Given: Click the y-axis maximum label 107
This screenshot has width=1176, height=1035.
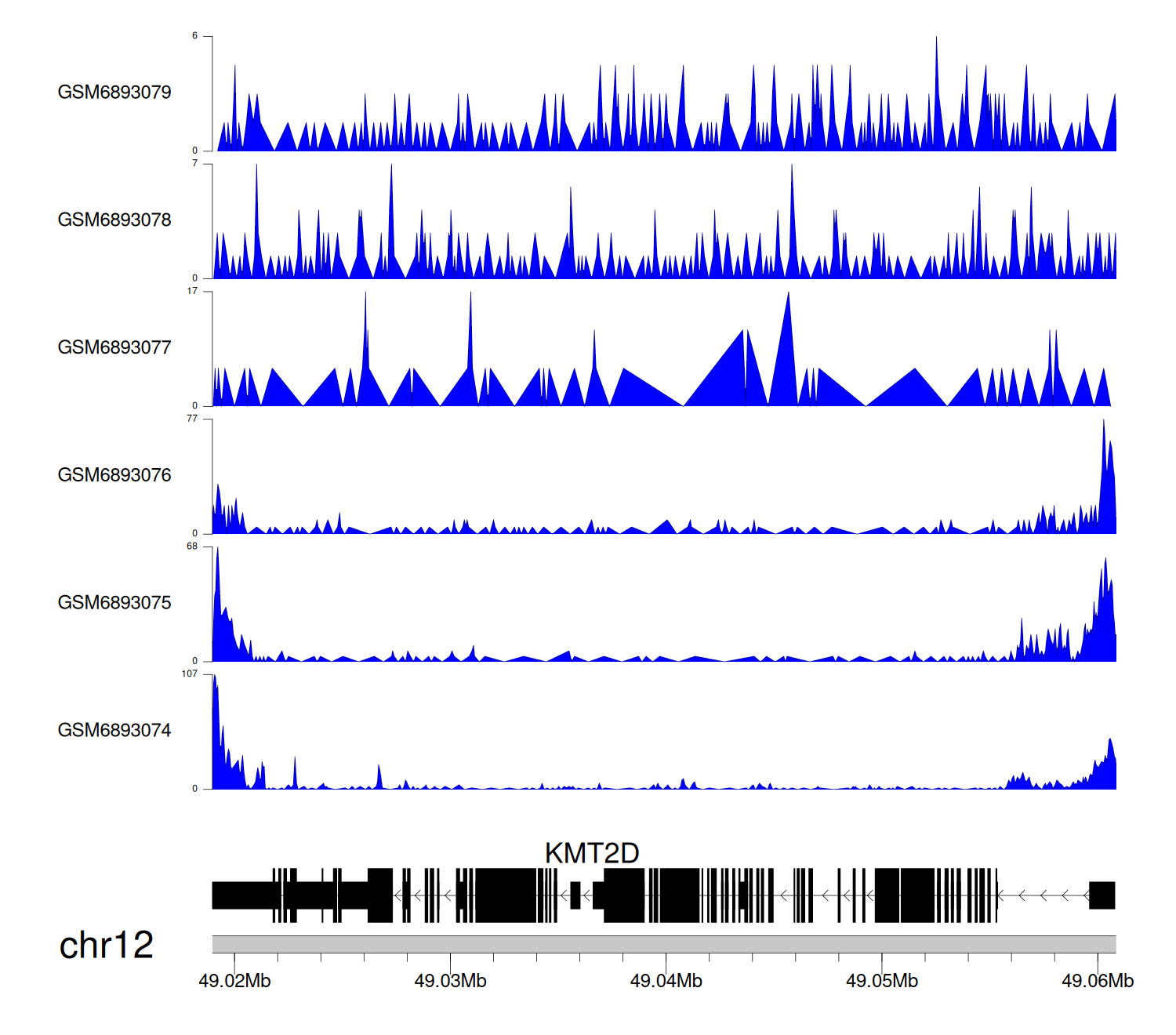Looking at the screenshot, I should point(189,674).
